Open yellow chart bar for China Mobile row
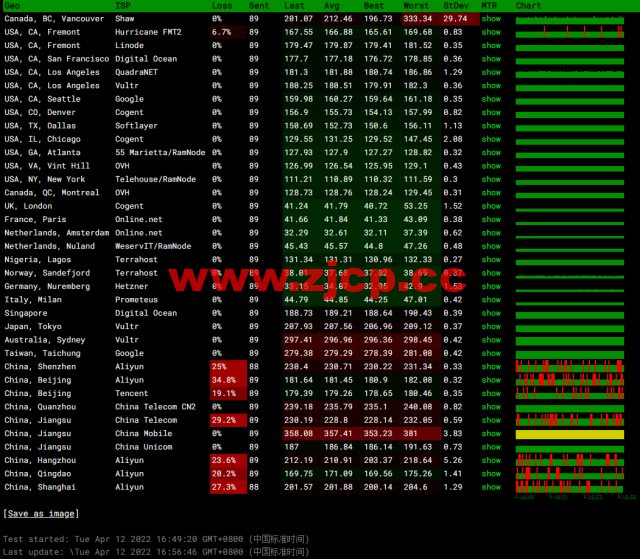Image resolution: width=640 pixels, height=559 pixels. [x=570, y=434]
